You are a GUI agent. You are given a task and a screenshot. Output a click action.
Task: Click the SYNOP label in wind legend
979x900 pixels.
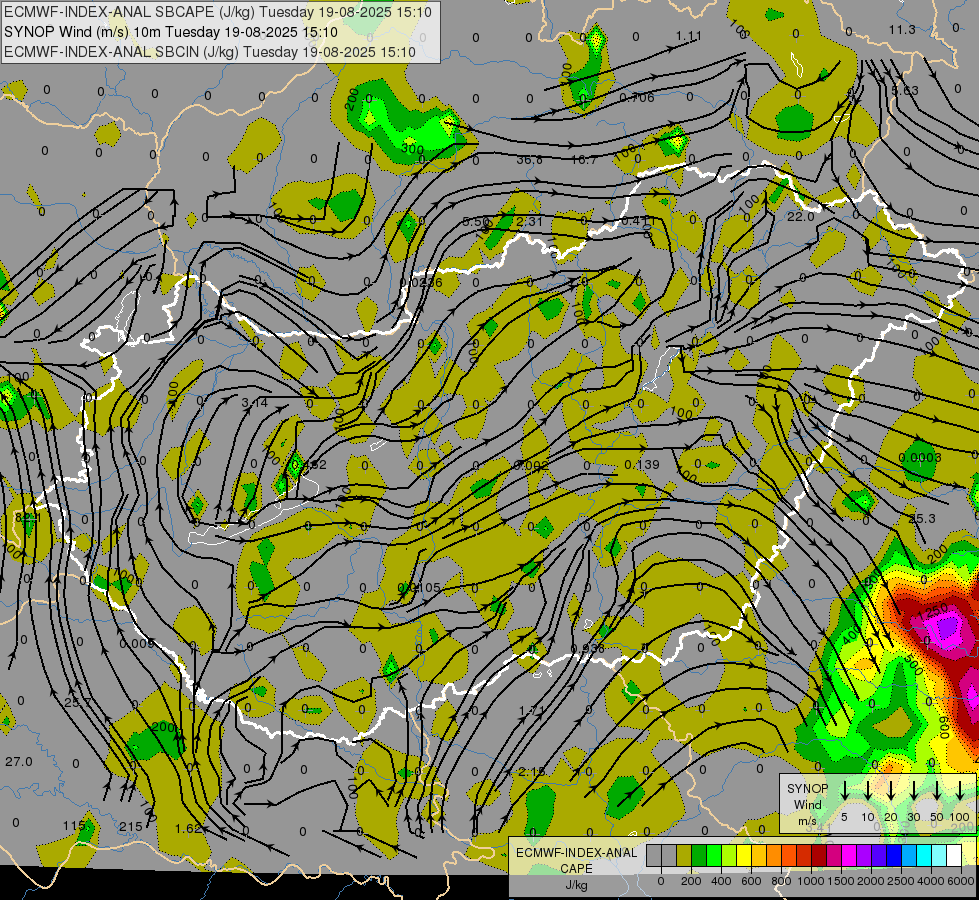pos(807,789)
